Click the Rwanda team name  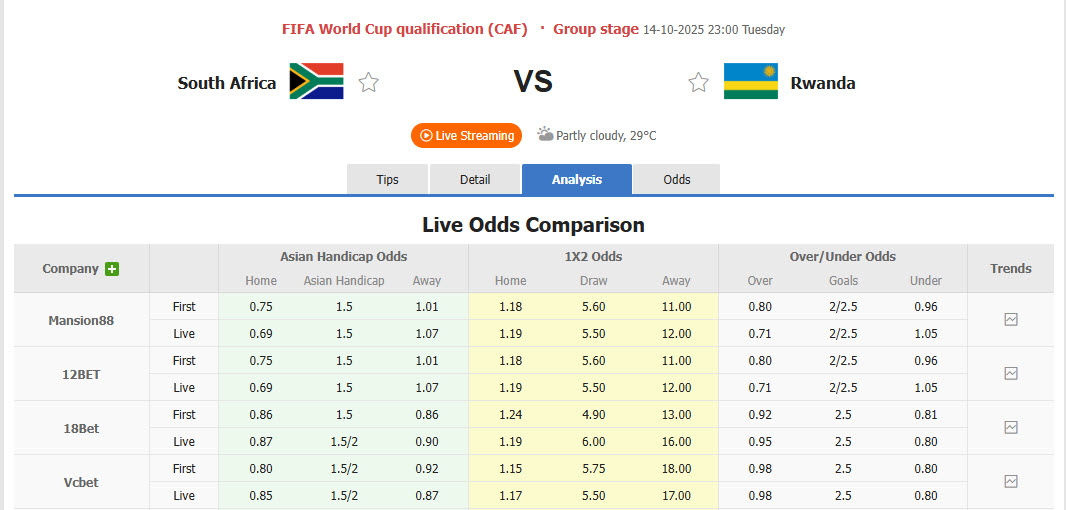pos(823,83)
